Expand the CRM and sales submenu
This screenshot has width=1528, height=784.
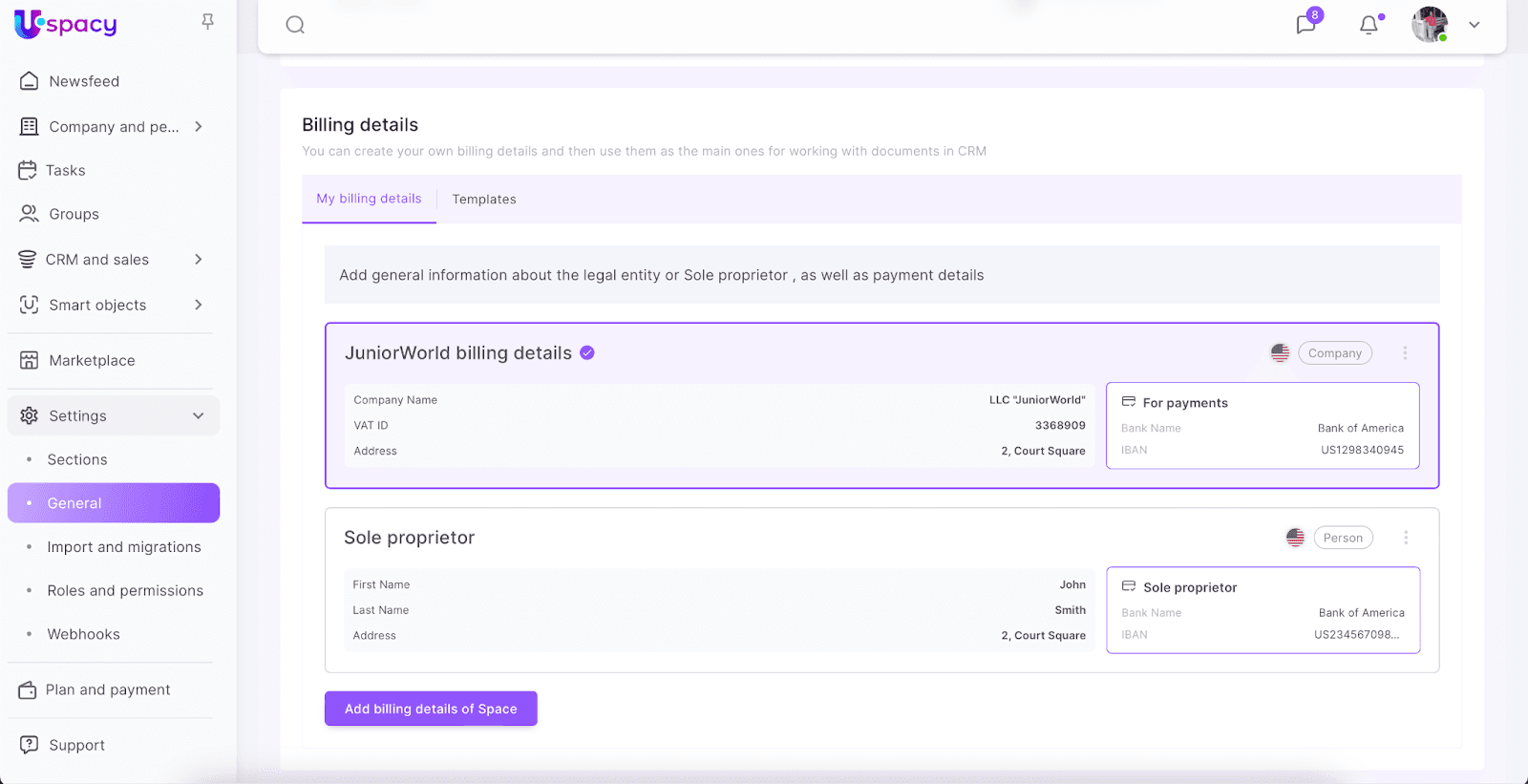(198, 260)
